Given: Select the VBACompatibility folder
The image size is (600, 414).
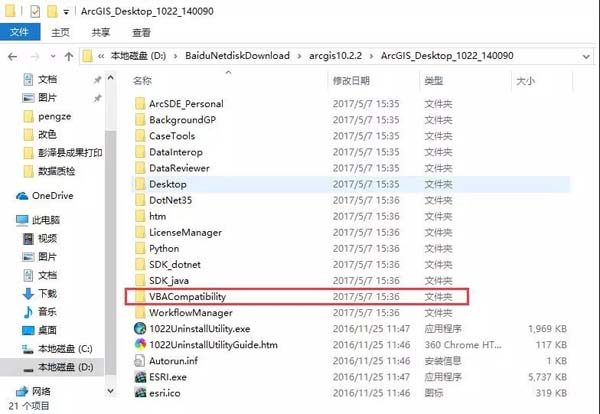Looking at the screenshot, I should [x=297, y=297].
